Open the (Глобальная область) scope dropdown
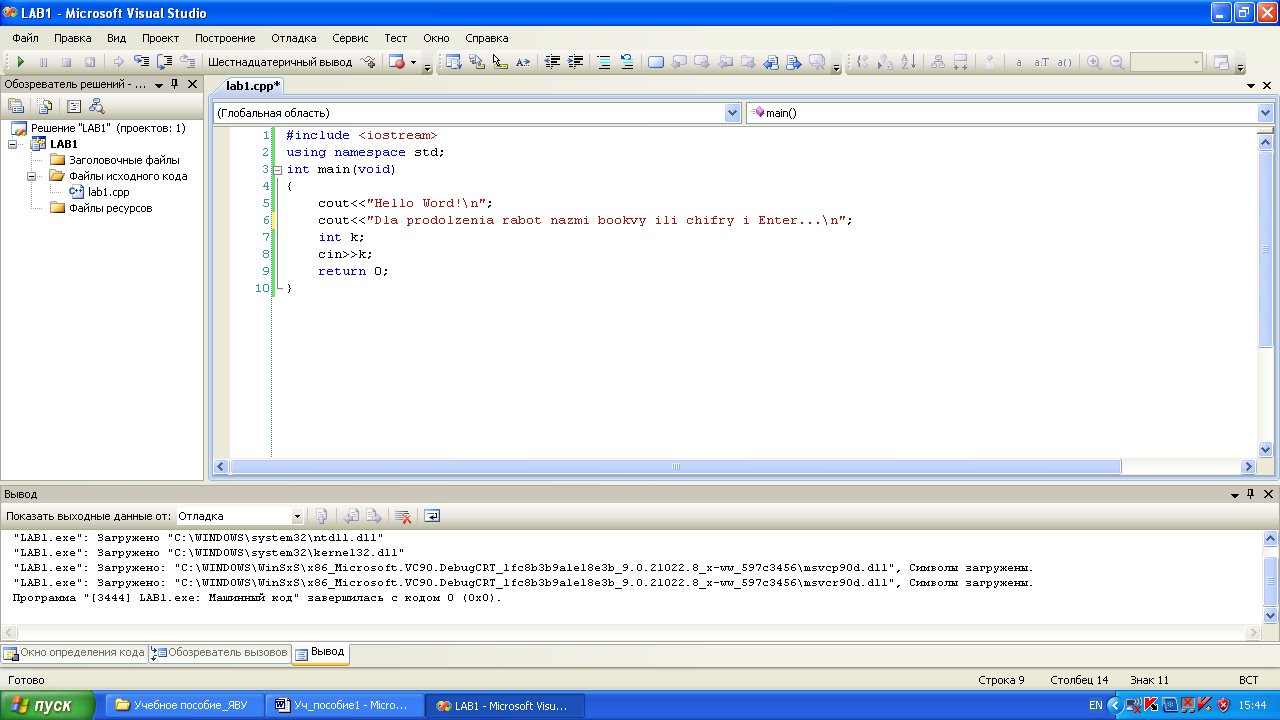 [732, 113]
